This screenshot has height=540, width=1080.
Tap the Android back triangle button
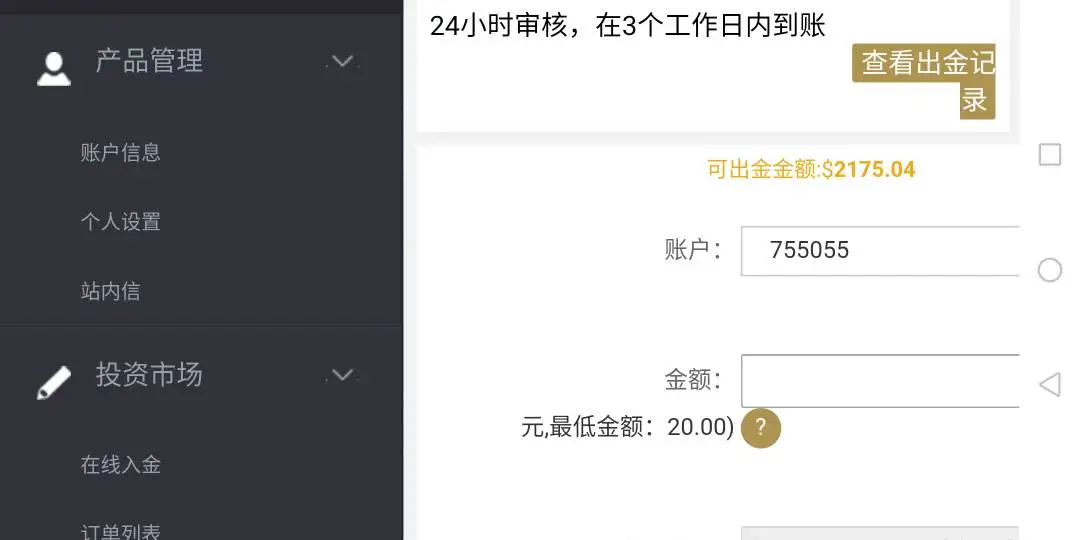point(1049,384)
